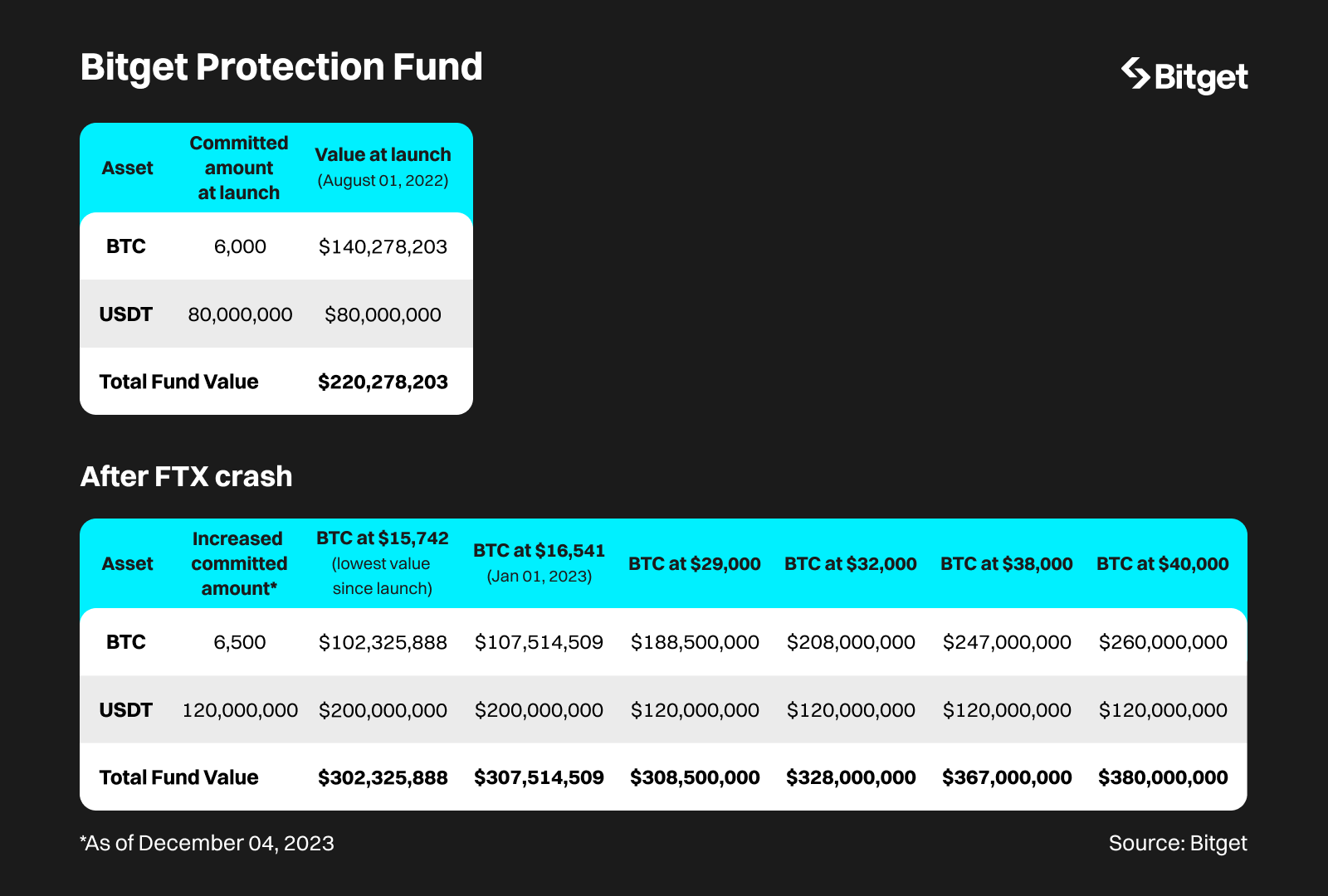This screenshot has height=896, width=1328.
Task: Select the 120,000,000 USDT committed amount
Action: [240, 710]
